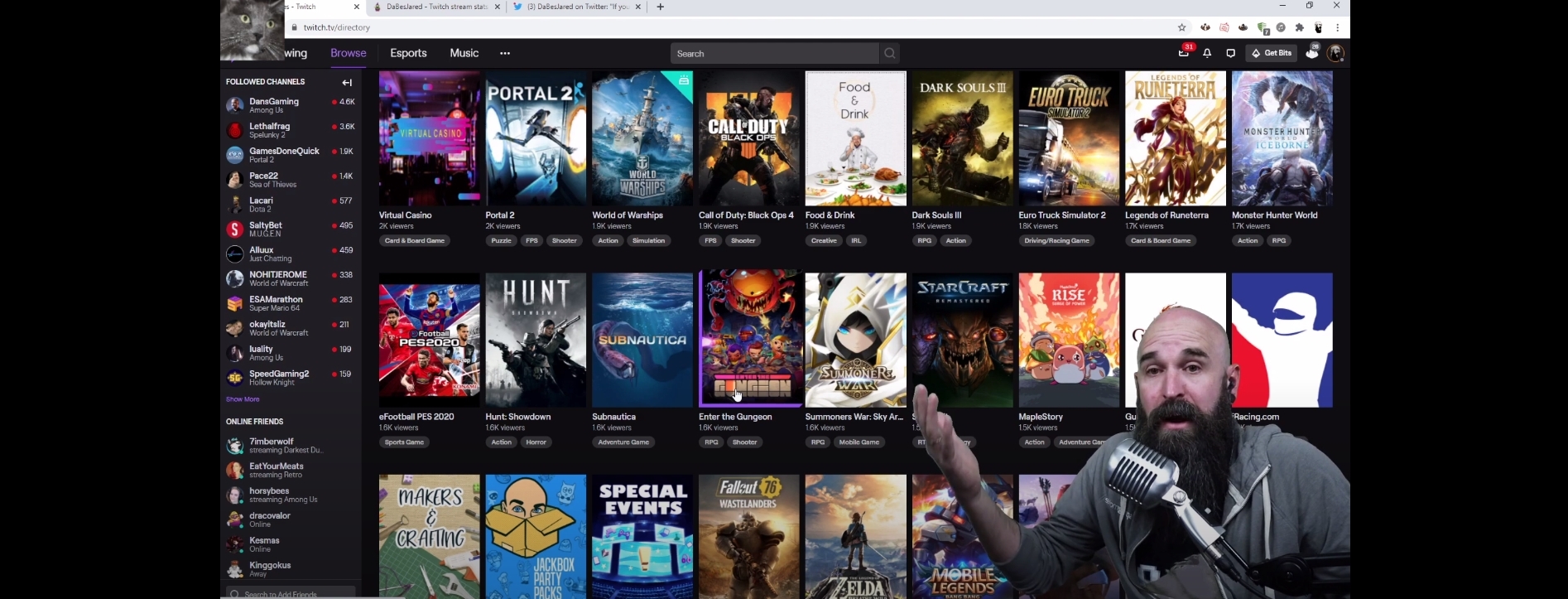Click the Search to Add Friends field
Image resolution: width=1568 pixels, height=599 pixels.
pyautogui.click(x=291, y=593)
